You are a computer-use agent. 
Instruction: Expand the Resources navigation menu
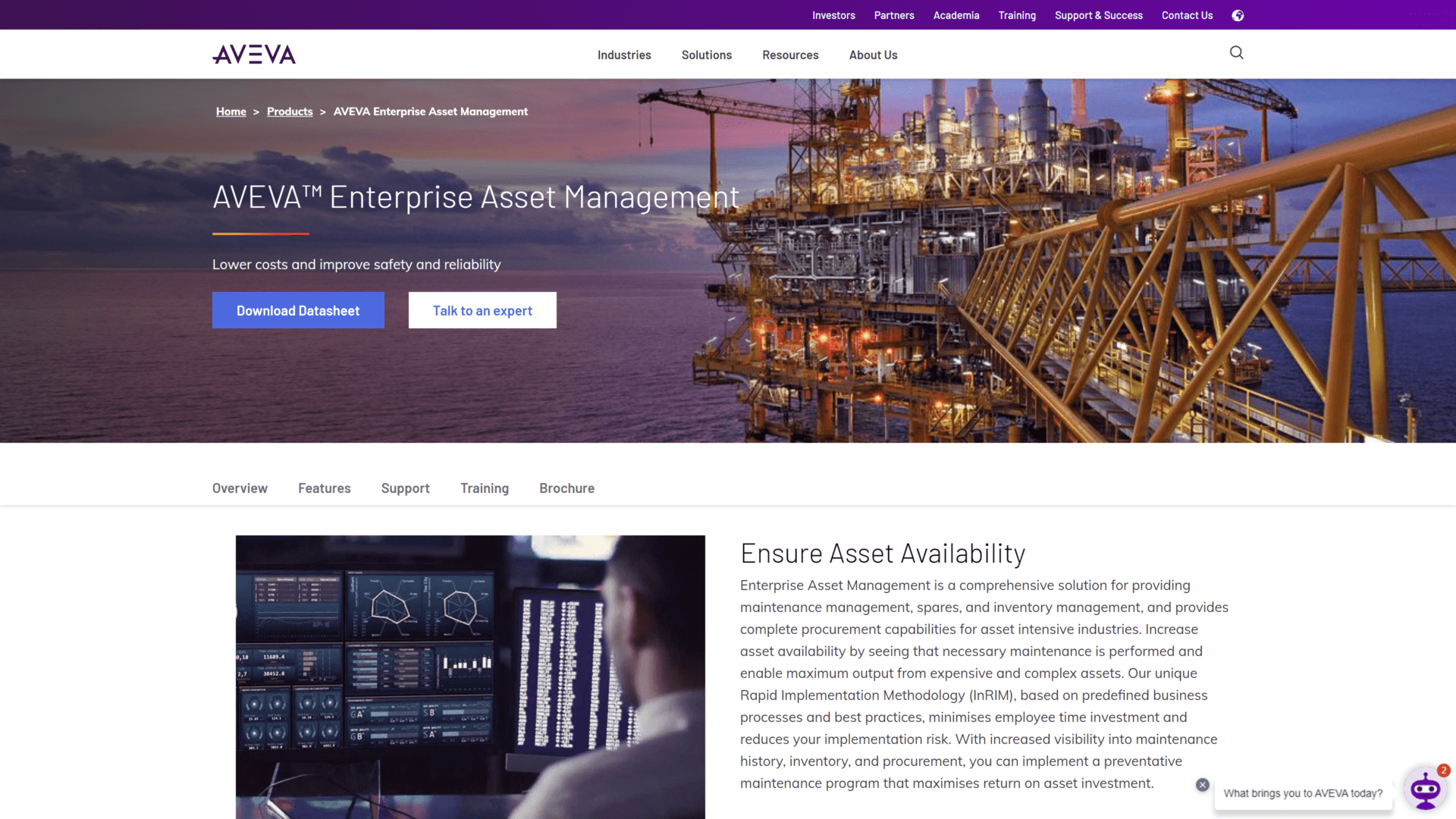(790, 55)
